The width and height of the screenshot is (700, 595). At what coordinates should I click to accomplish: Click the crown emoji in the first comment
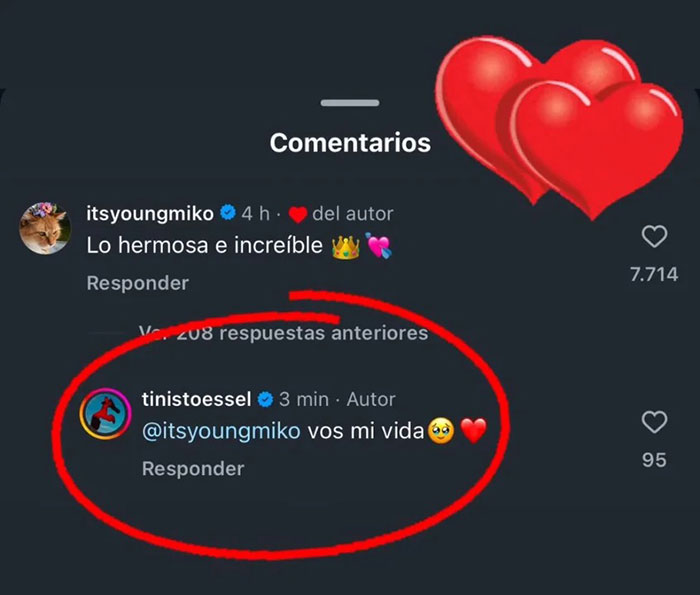click(x=345, y=246)
